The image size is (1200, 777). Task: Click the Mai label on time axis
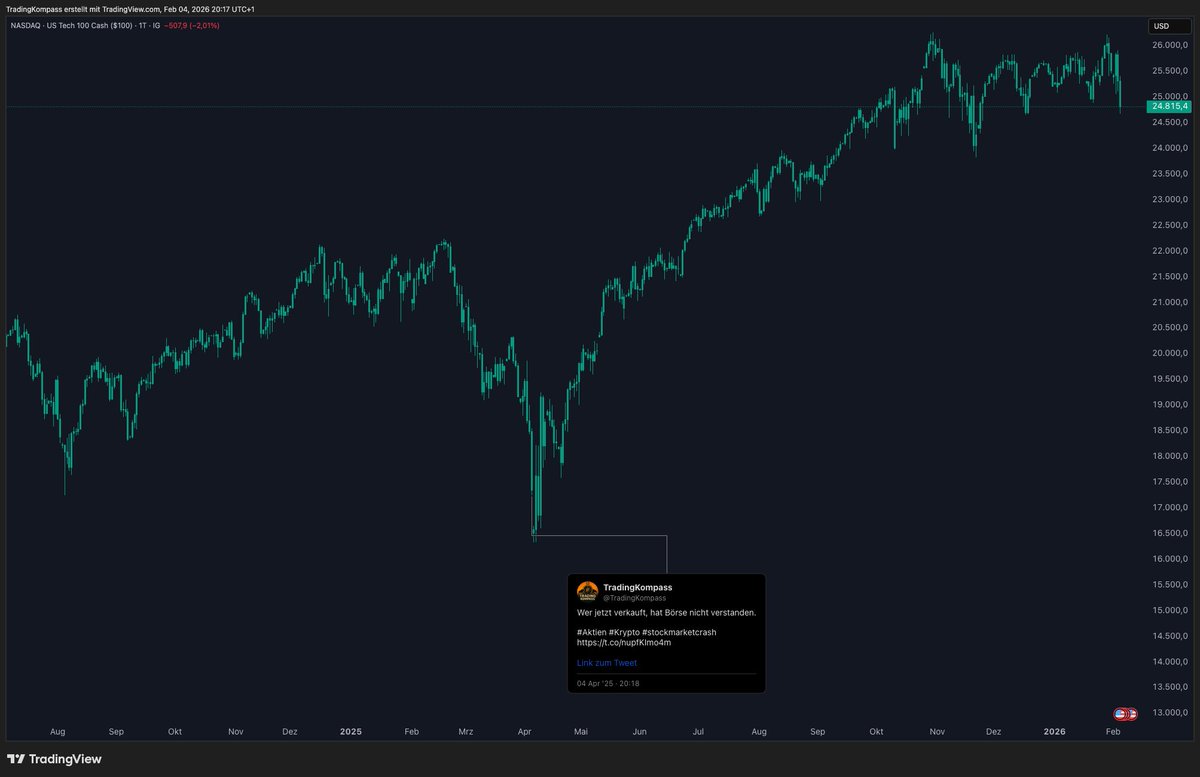[580, 732]
